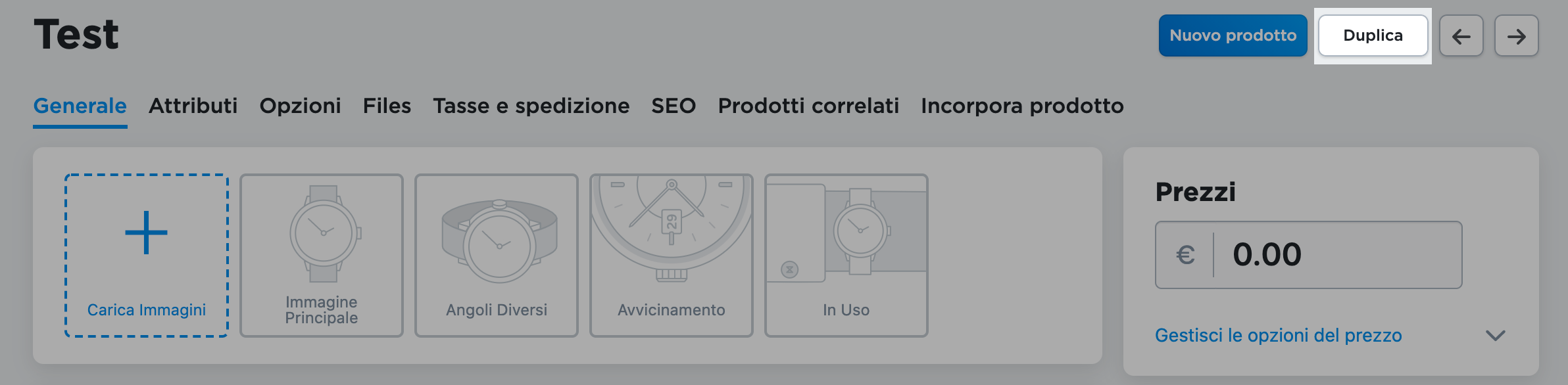Open Incorpora prodotto tab
Screen dimensions: 1568x385
[x=1022, y=106]
